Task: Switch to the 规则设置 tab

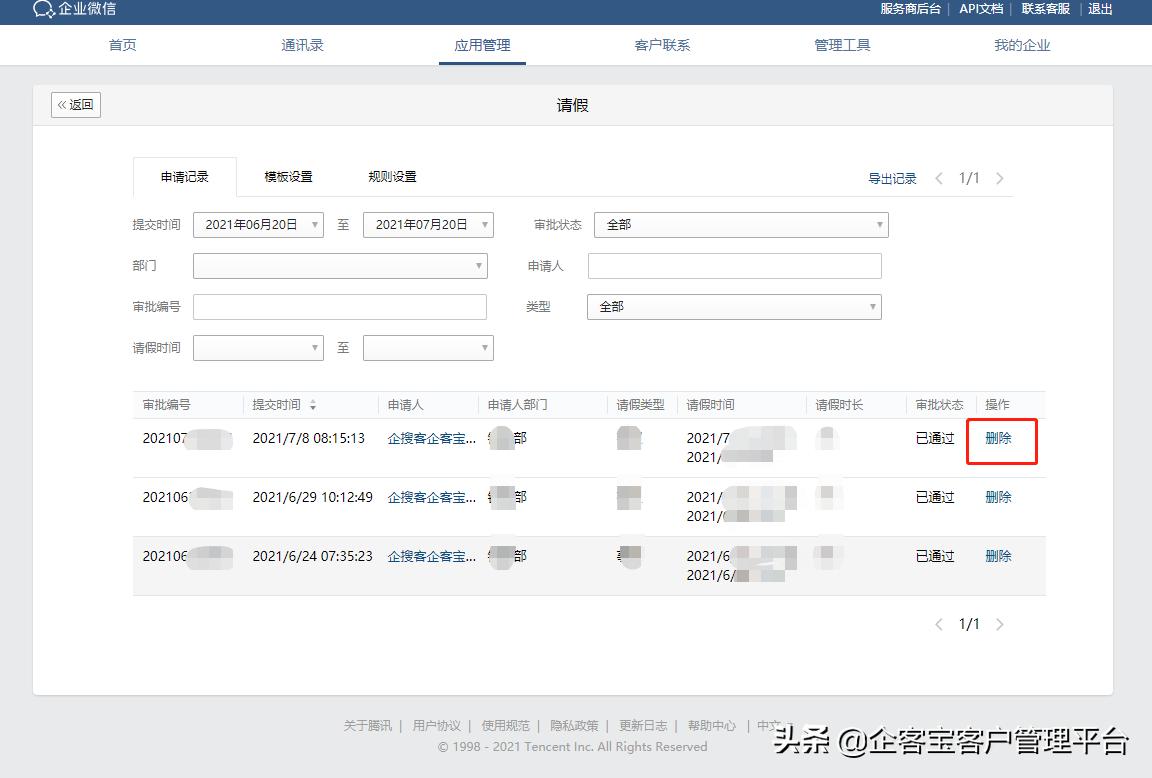Action: coord(392,176)
